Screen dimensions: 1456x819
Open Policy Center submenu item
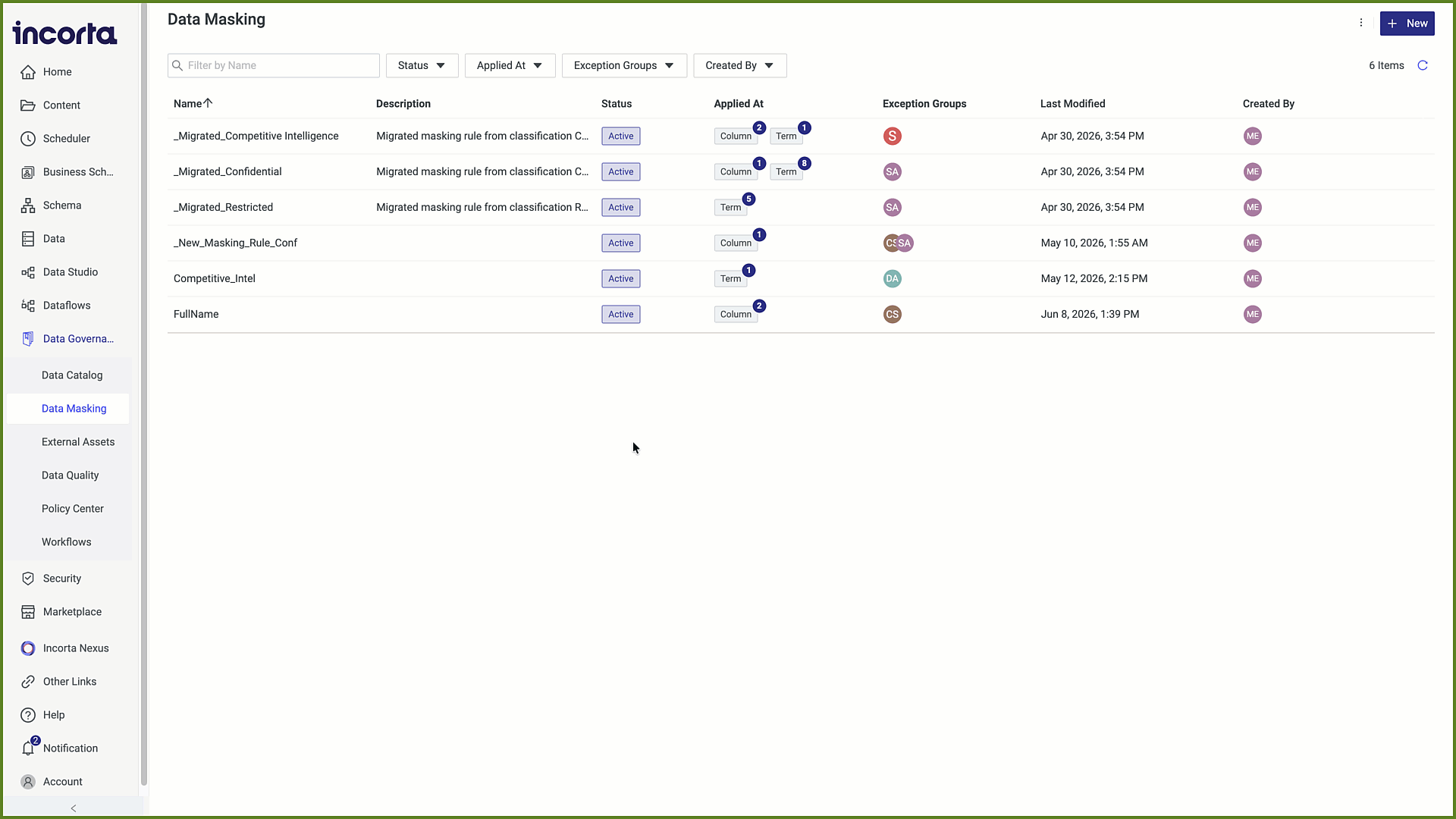click(x=73, y=509)
